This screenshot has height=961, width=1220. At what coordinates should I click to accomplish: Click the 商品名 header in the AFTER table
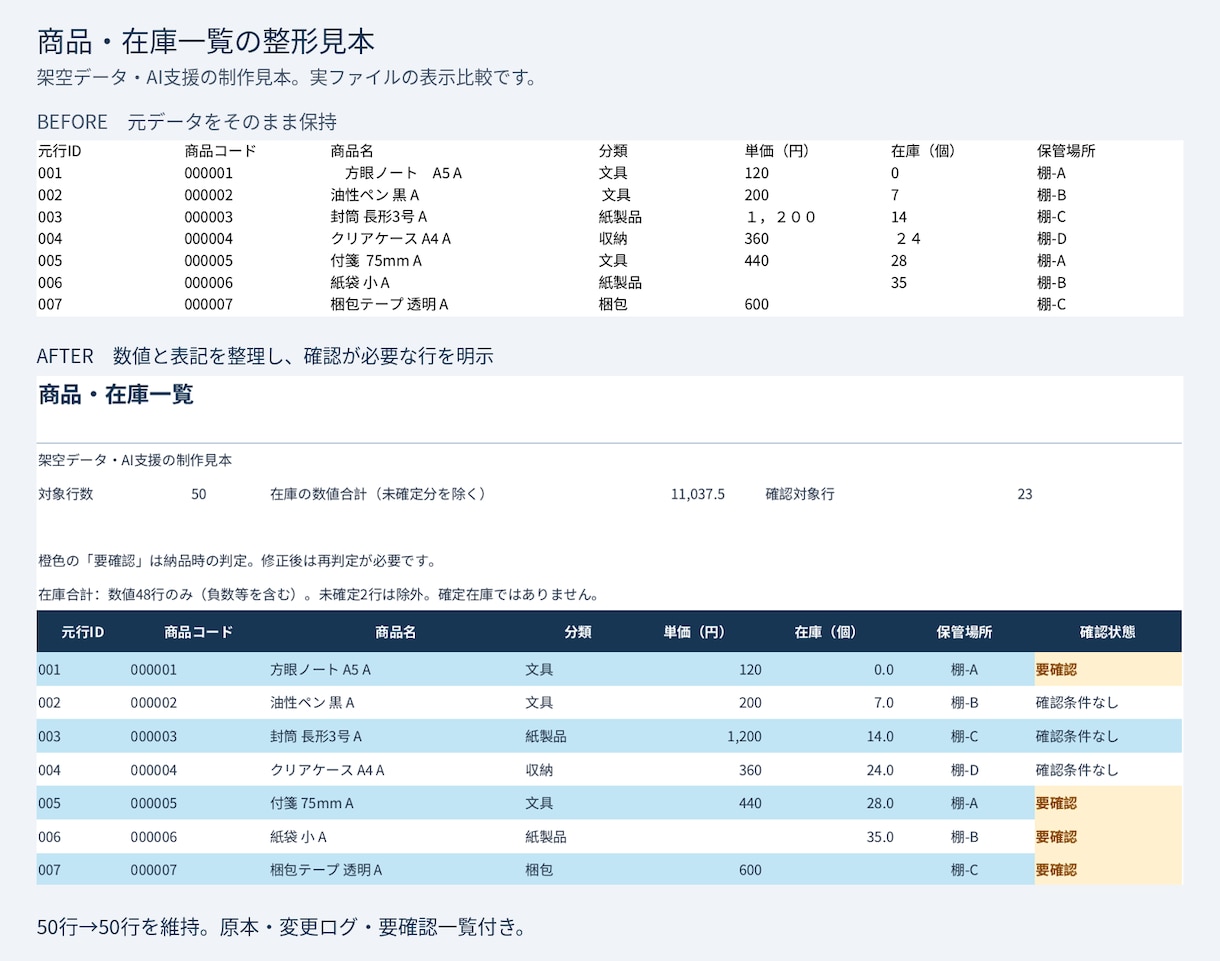coord(395,632)
